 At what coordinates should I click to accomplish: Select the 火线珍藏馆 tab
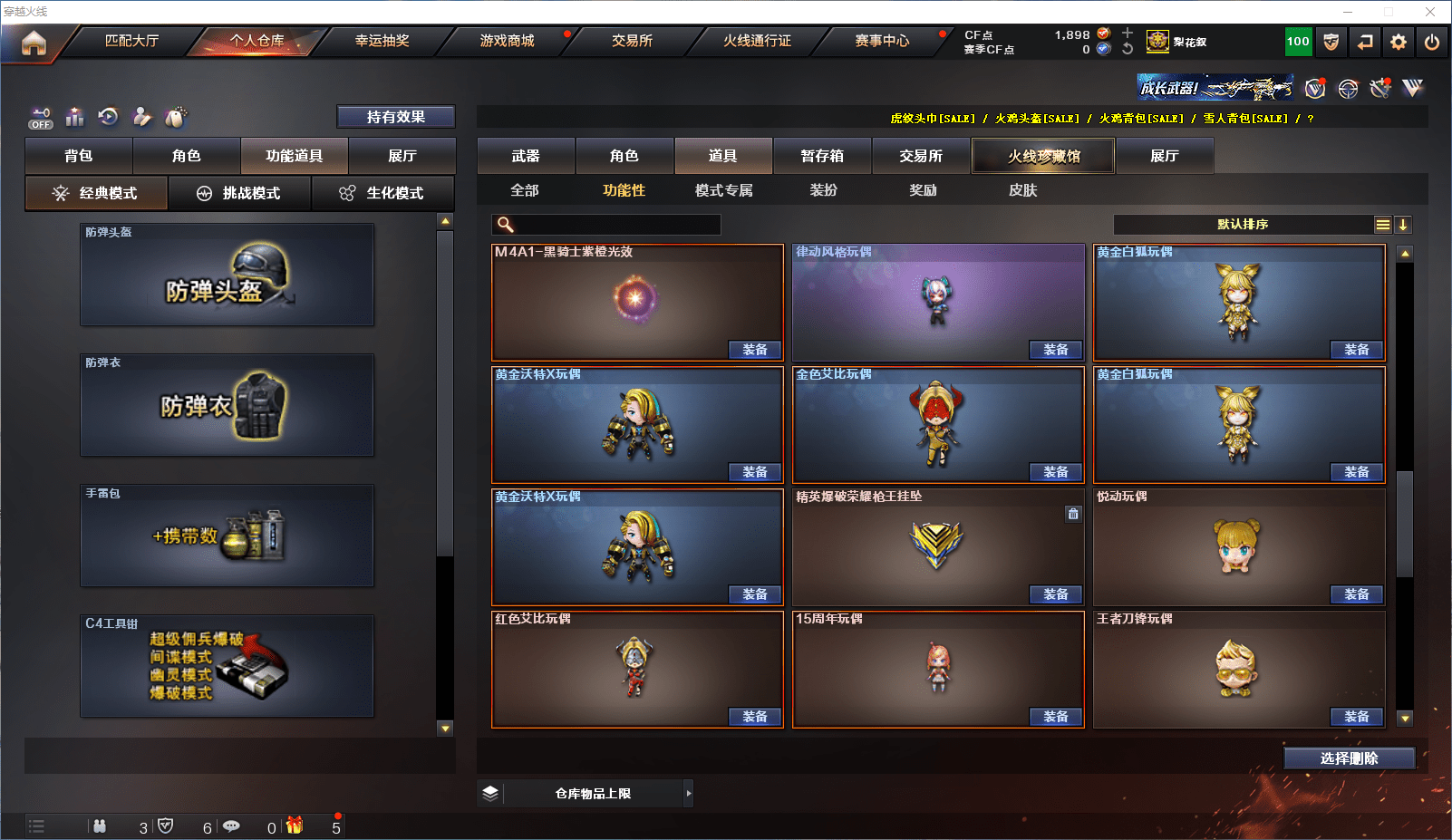tap(1043, 156)
